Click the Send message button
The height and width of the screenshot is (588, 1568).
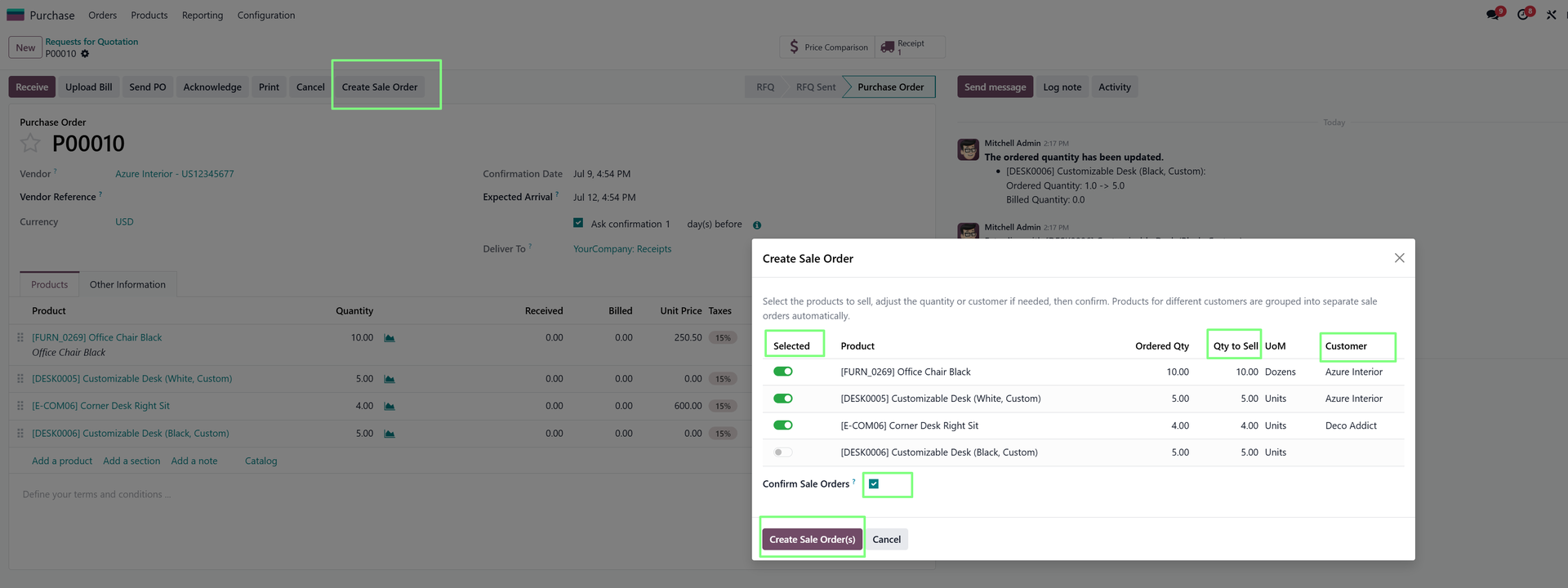point(996,87)
